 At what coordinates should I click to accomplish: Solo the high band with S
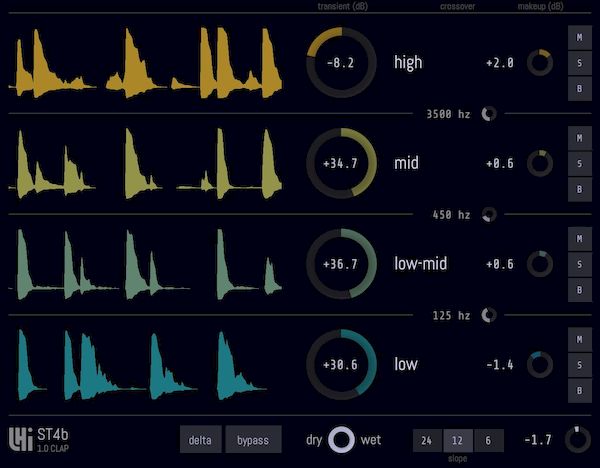click(580, 63)
